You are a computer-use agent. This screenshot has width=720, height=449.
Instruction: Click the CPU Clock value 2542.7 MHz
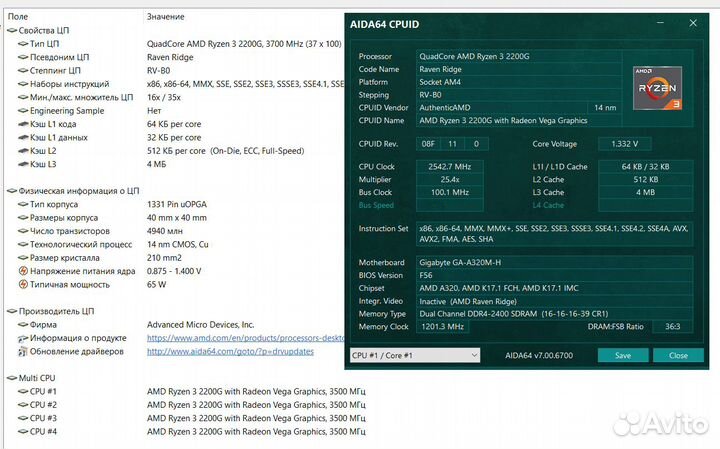(x=450, y=167)
